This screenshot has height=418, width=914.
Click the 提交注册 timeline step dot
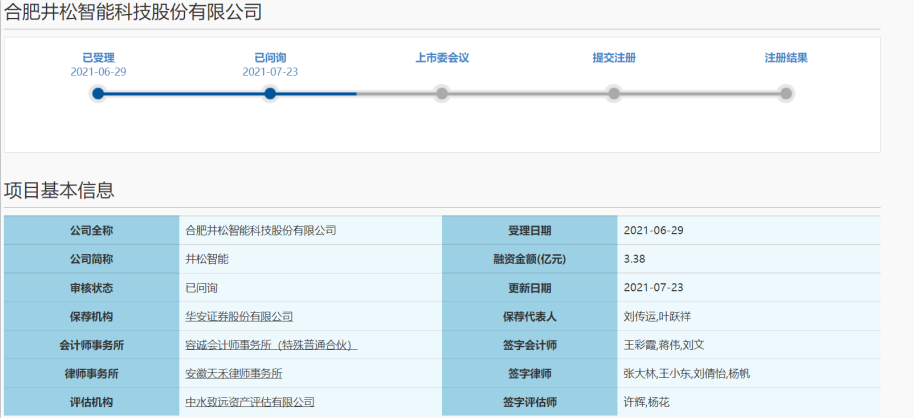click(613, 93)
